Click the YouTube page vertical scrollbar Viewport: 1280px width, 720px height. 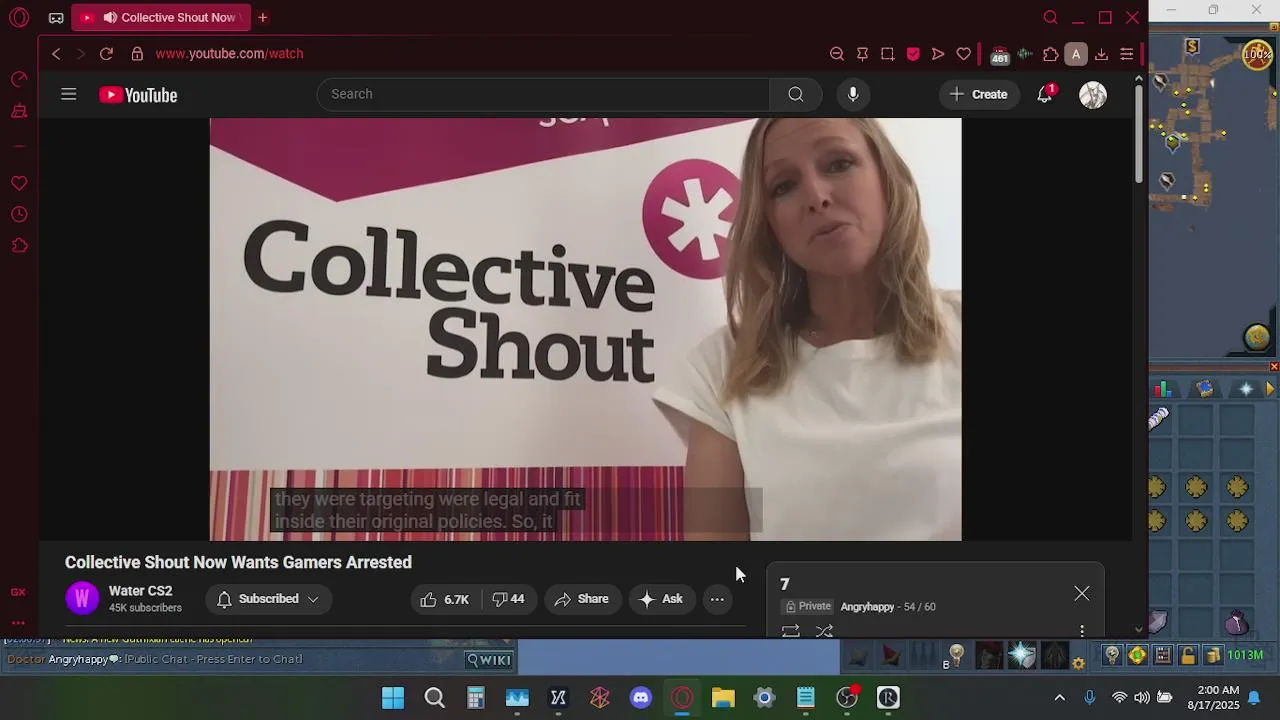[x=1138, y=135]
